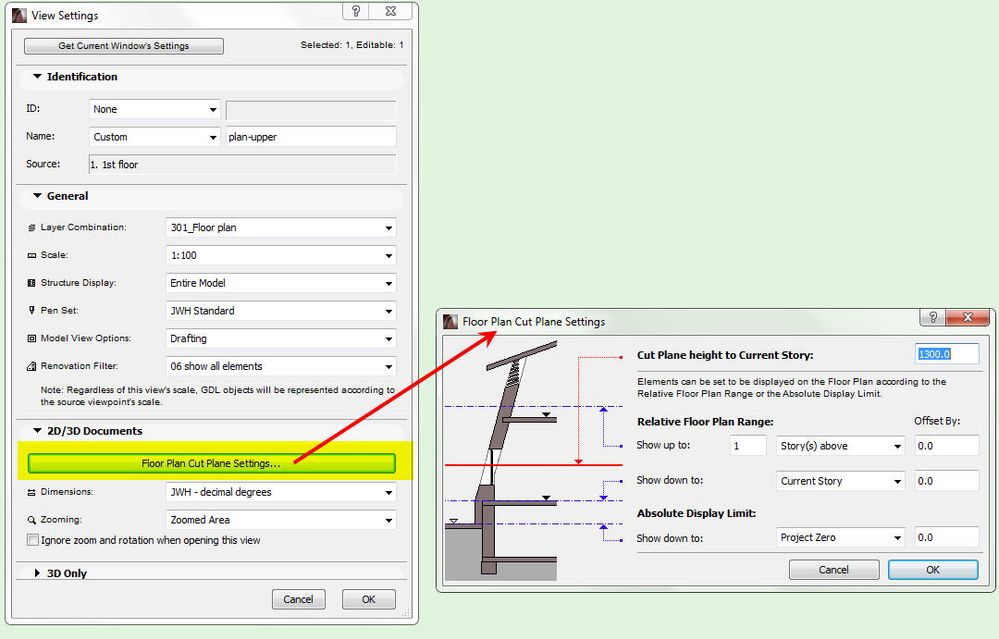Screen dimensions: 999x639
Task: Click the Structure Display icon
Action: 31,283
